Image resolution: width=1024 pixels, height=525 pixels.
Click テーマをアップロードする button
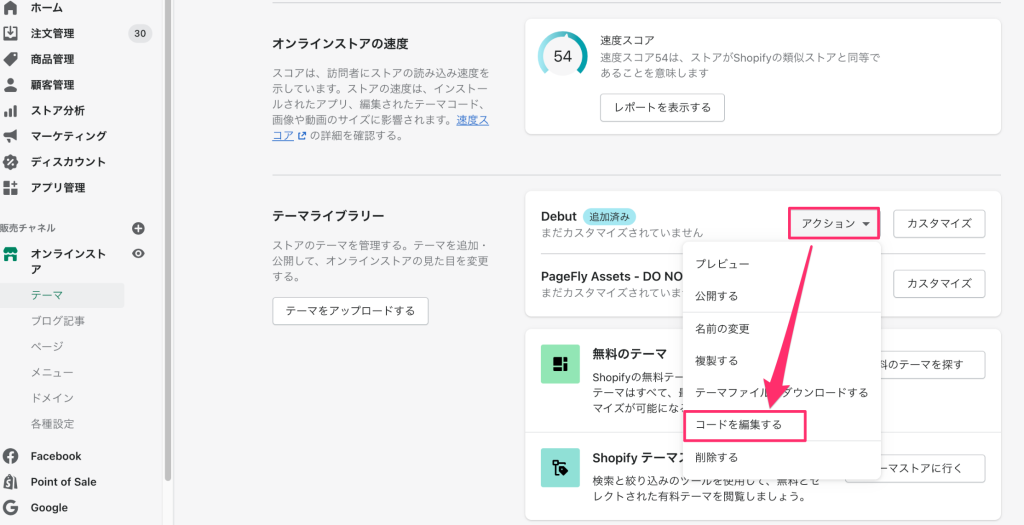click(x=350, y=311)
